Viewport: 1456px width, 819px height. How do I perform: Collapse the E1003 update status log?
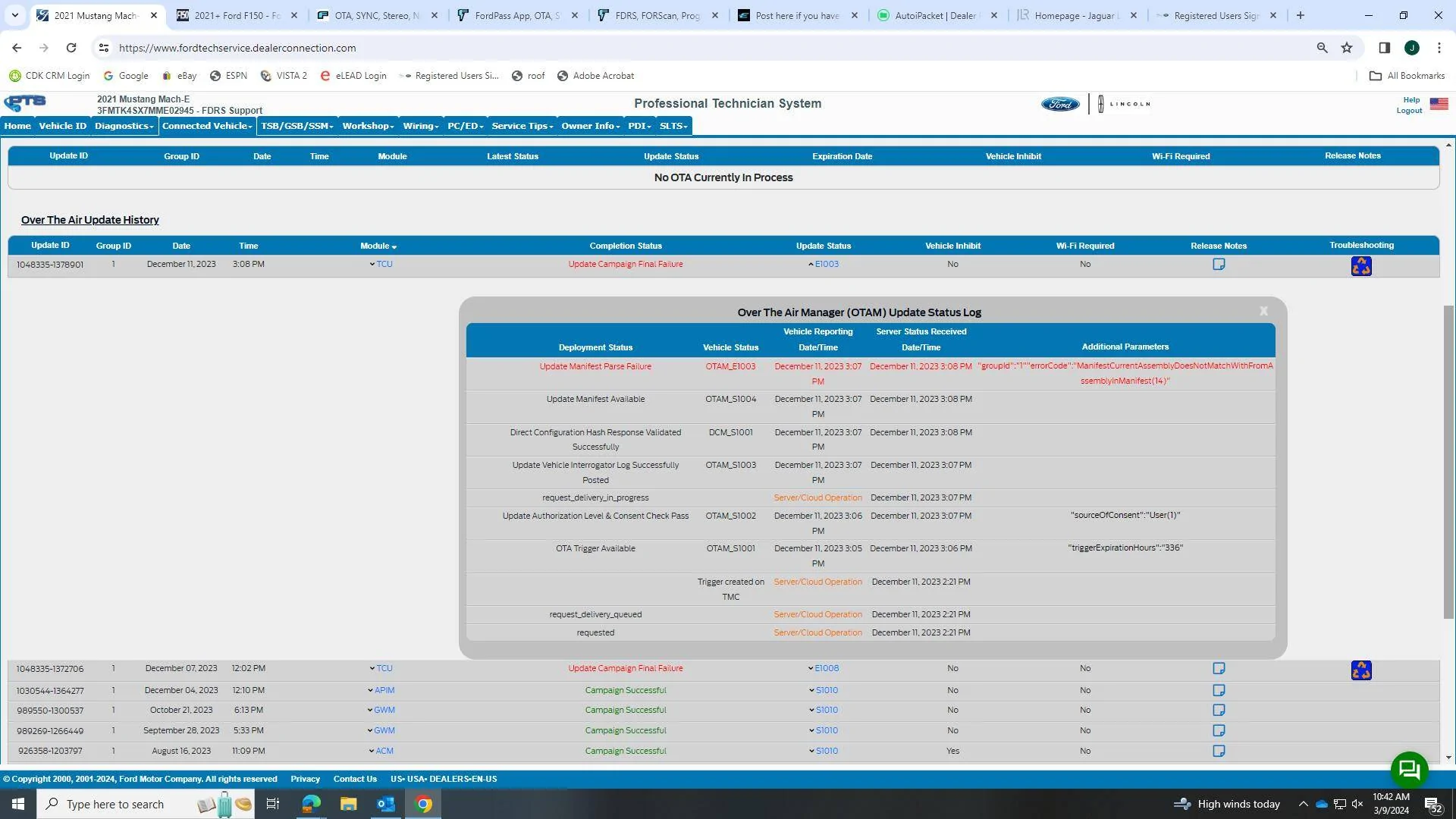[x=824, y=265]
